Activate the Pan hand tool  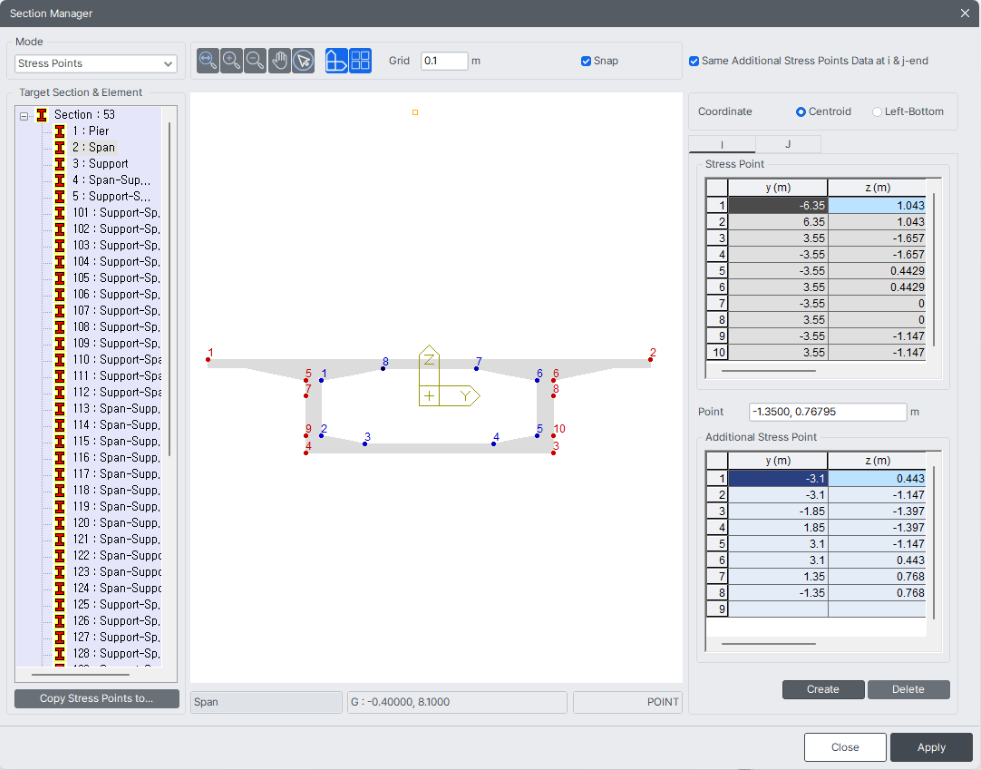pyautogui.click(x=280, y=61)
